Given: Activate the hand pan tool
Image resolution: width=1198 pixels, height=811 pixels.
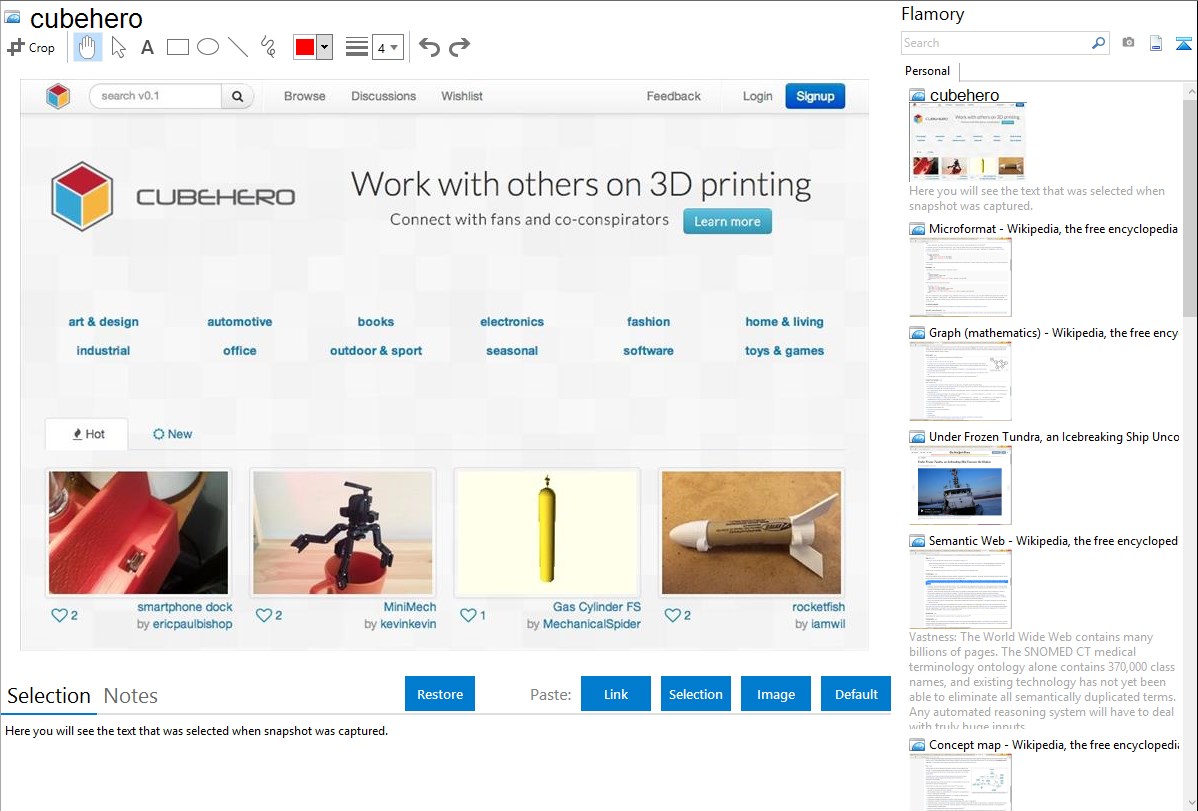Looking at the screenshot, I should click(x=88, y=47).
